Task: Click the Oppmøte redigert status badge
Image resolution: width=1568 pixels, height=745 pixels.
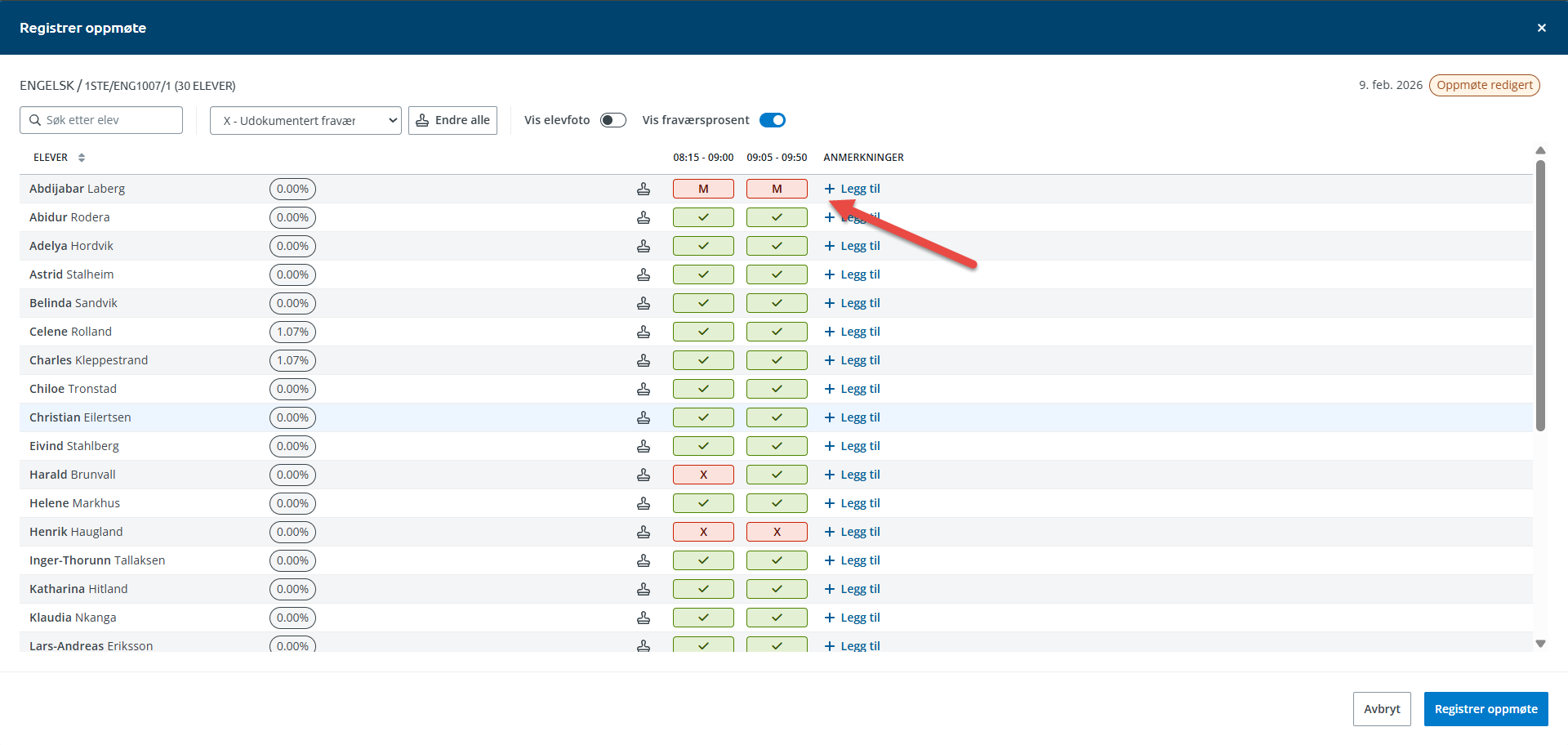Action: tap(1485, 85)
